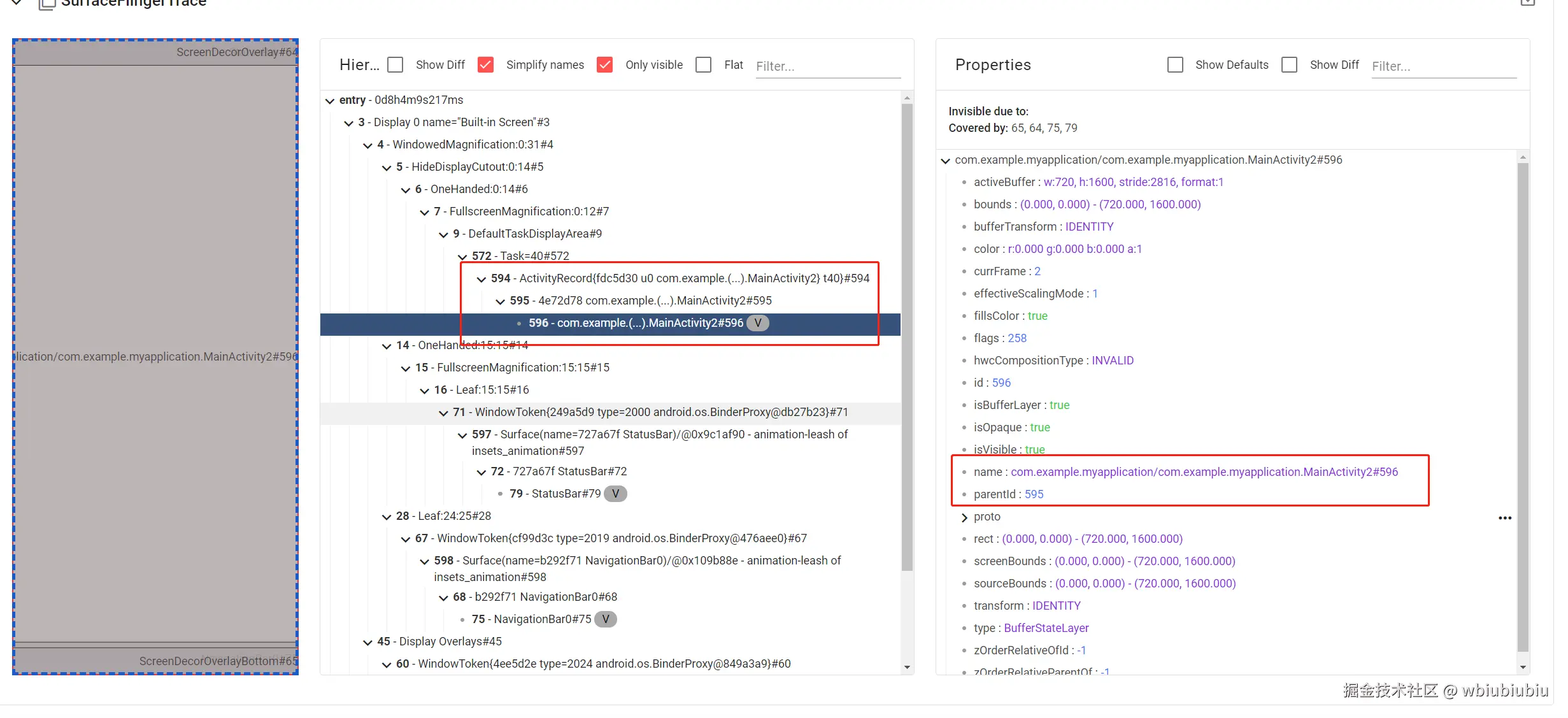
Task: Uncheck Simplify names checkbox
Action: click(x=485, y=65)
